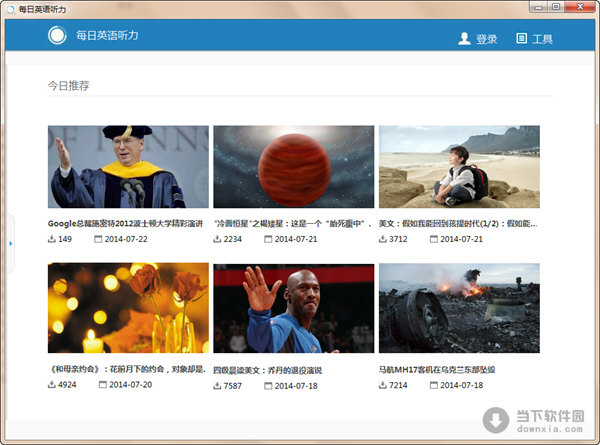The height and width of the screenshot is (445, 600).
Task: Click download icon next to 7587
Action: (217, 386)
